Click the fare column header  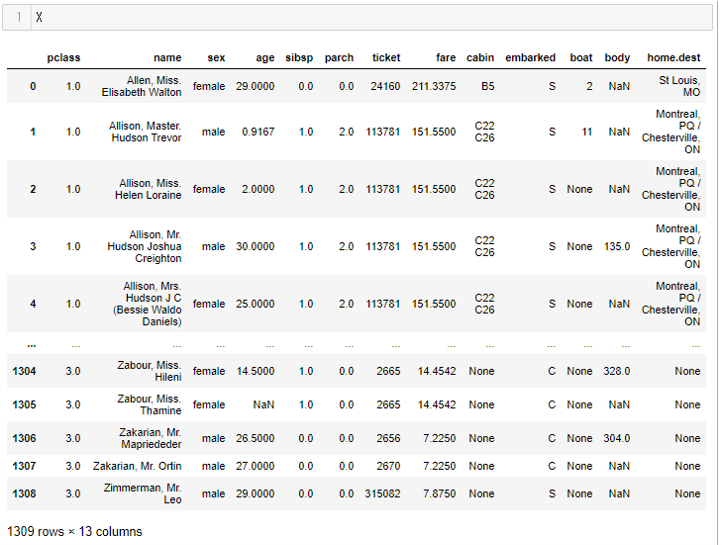(x=445, y=58)
